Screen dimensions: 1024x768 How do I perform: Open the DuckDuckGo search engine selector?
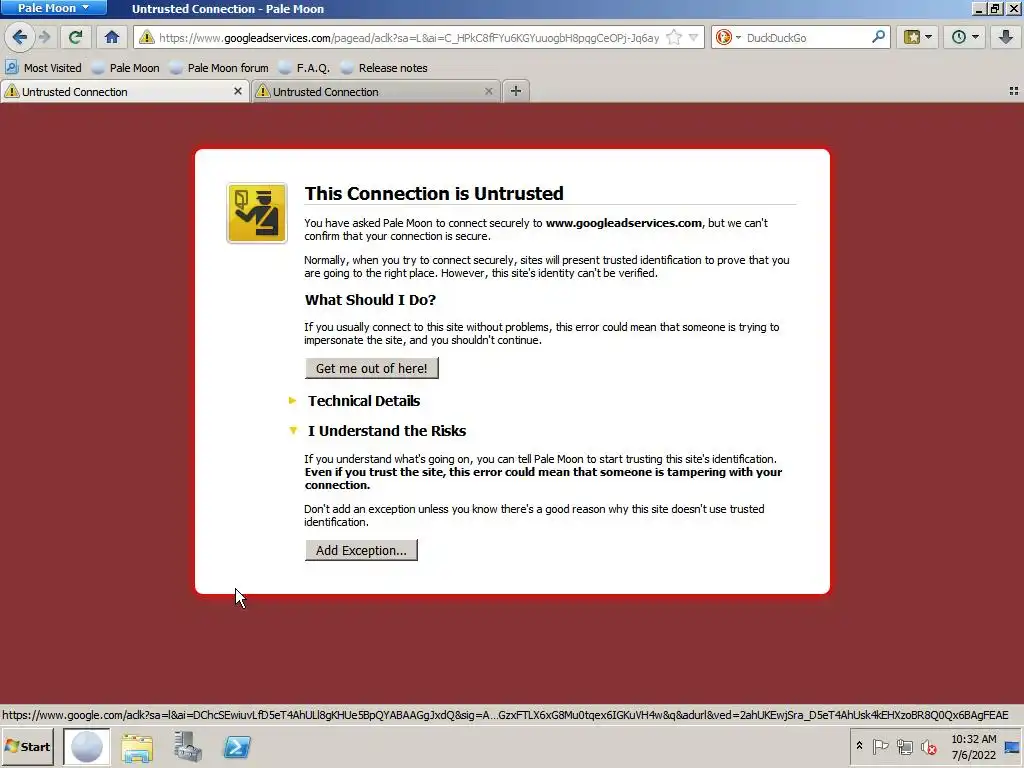(x=728, y=37)
